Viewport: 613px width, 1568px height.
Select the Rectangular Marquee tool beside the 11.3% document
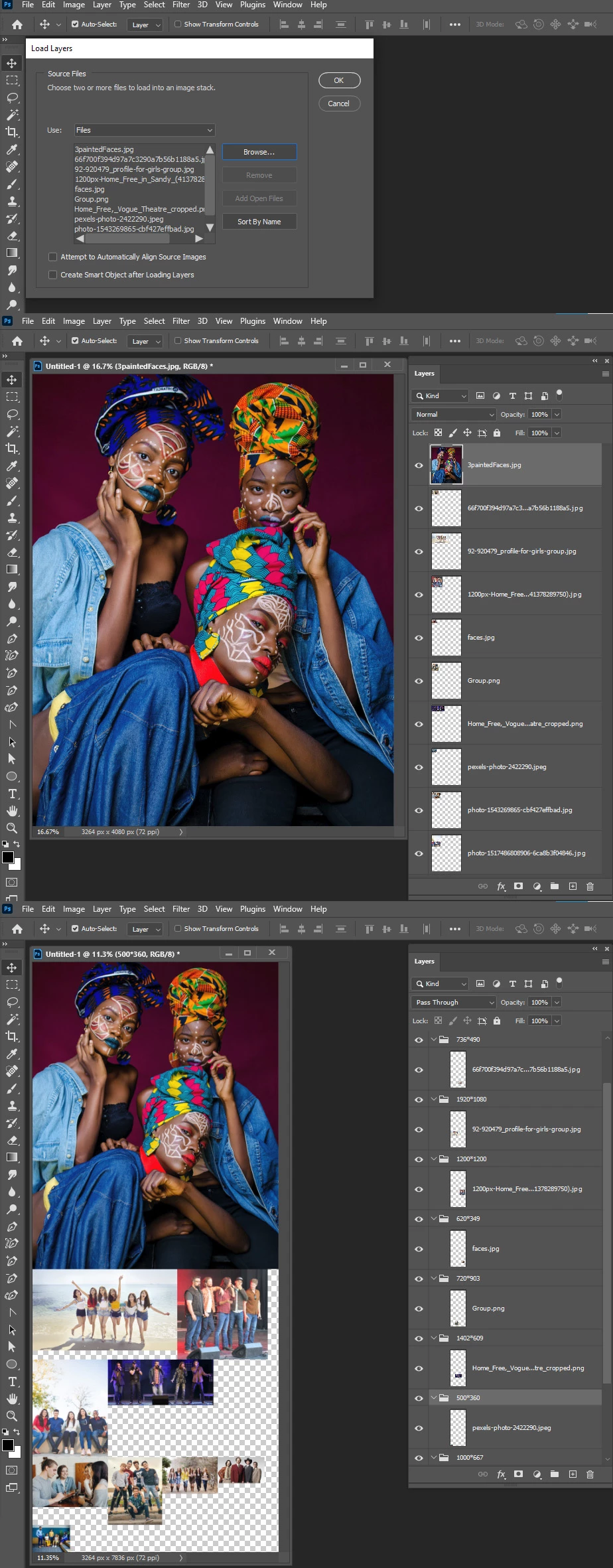click(12, 985)
